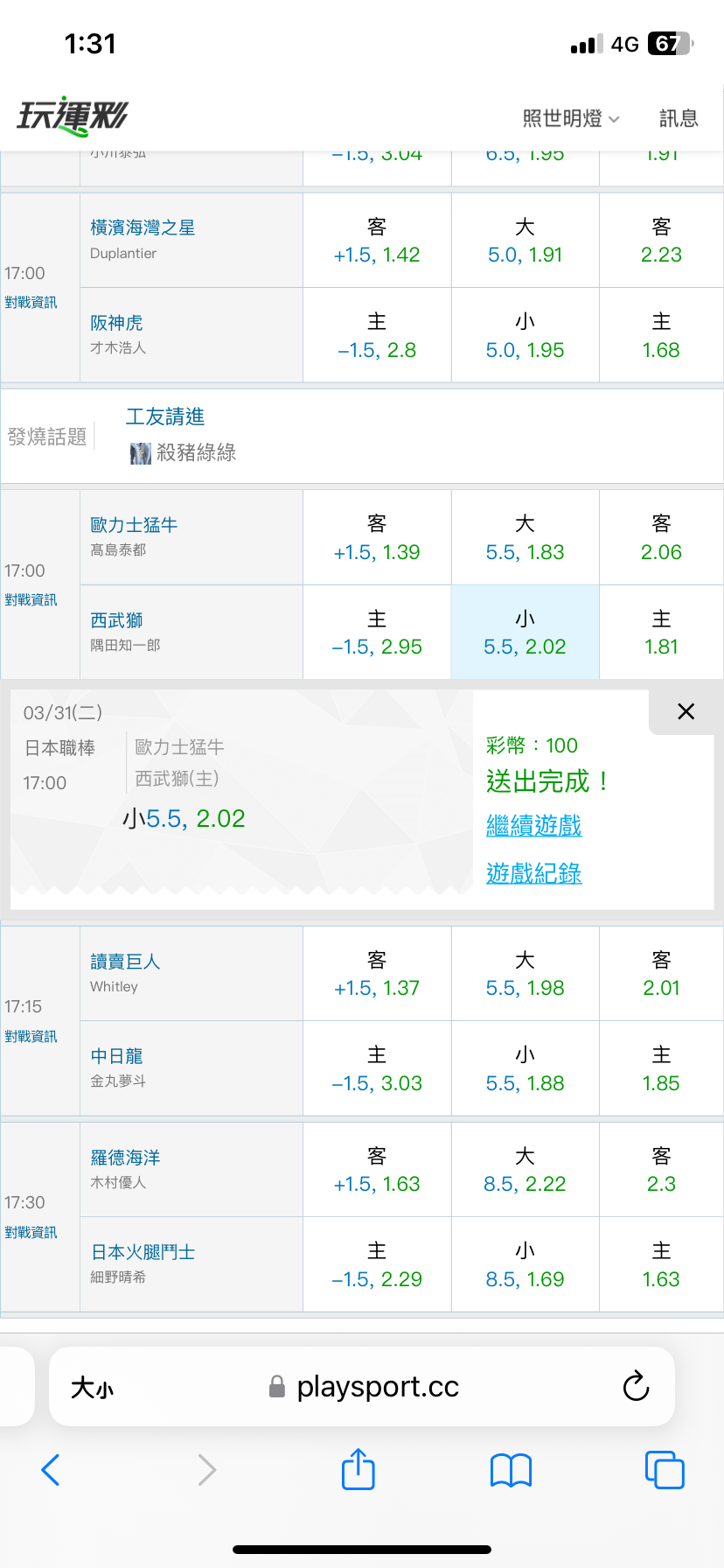Screen dimensions: 724x1568
Task: Tap Safari back arrow
Action: click(x=51, y=1470)
